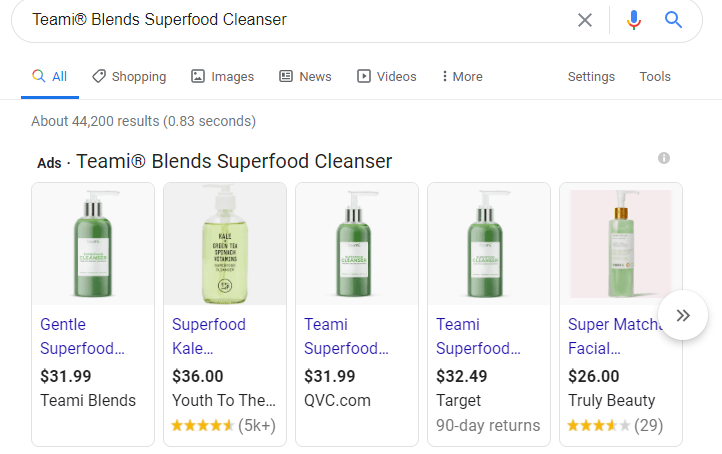
Task: Open the search Tools options
Action: 655,76
